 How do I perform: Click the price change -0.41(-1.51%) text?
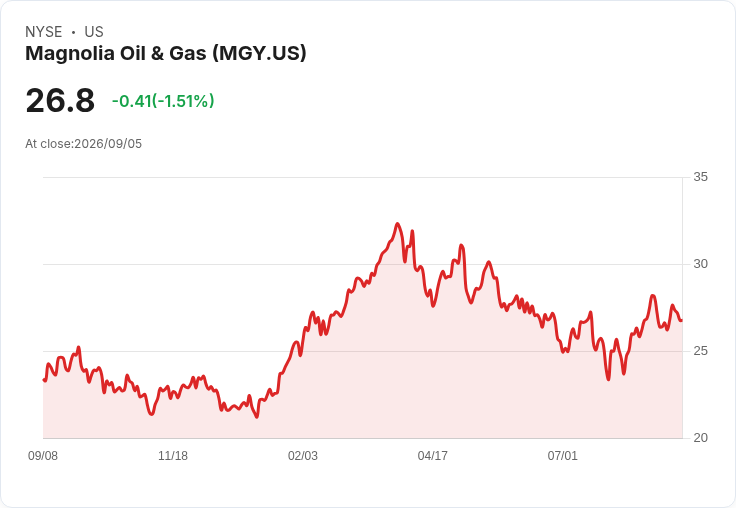(163, 101)
